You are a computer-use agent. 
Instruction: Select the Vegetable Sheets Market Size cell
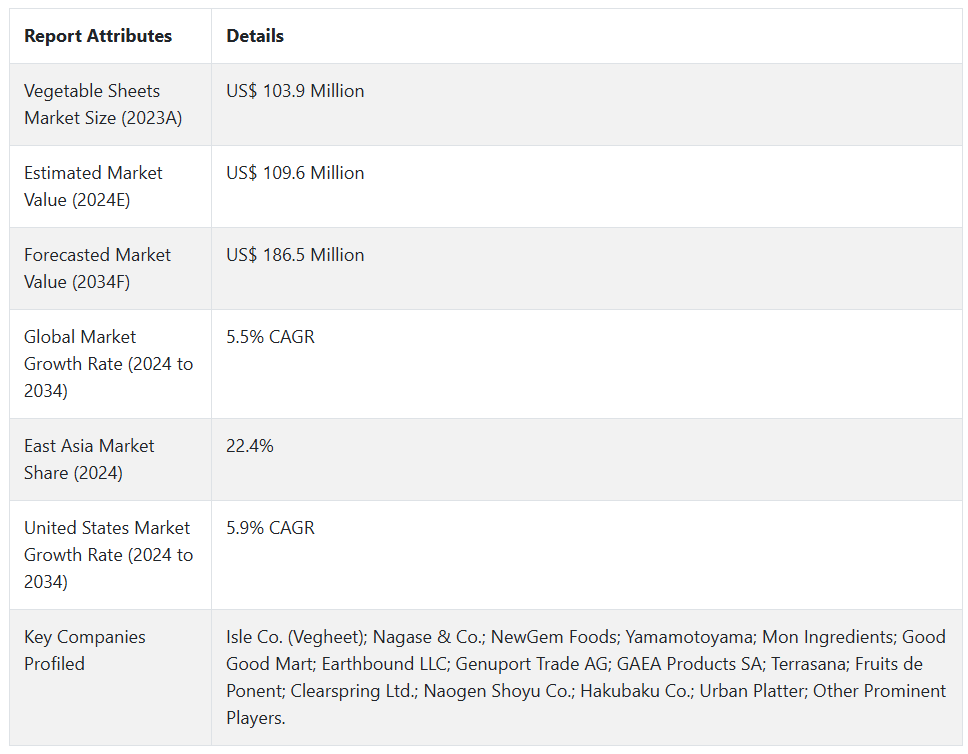coord(104,104)
